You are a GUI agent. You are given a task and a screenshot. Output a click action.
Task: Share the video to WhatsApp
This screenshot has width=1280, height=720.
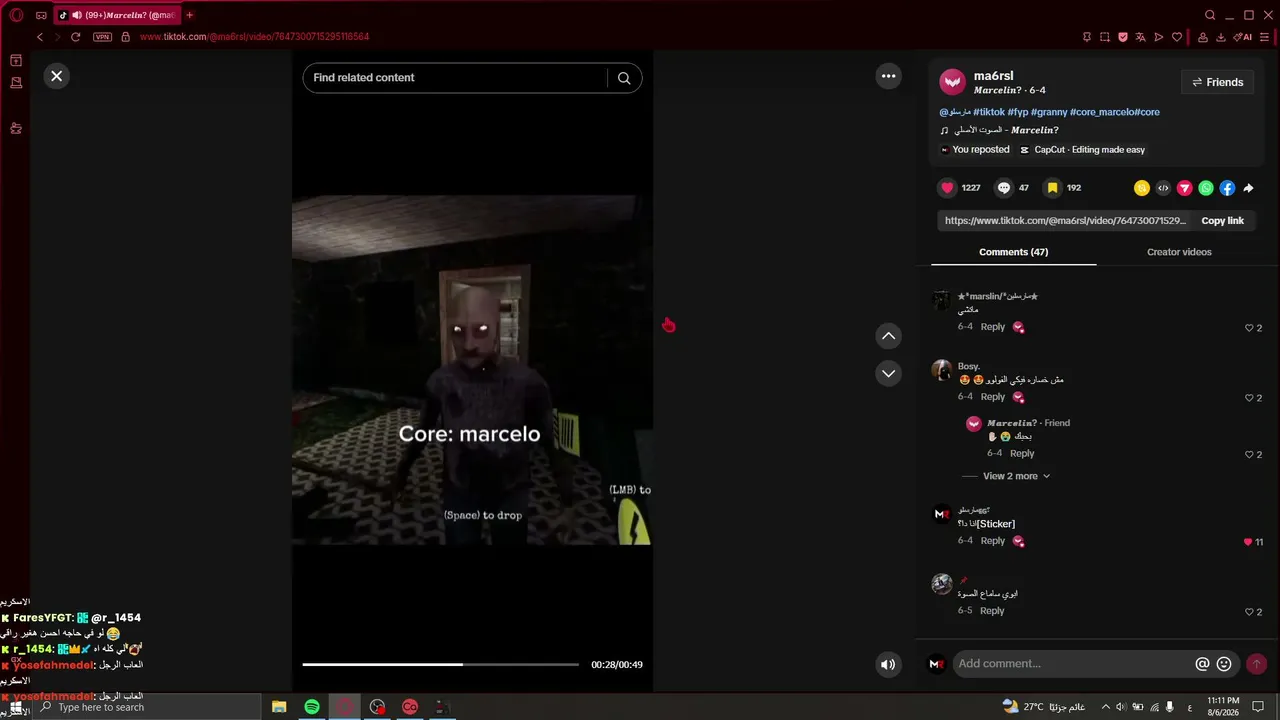click(x=1206, y=188)
